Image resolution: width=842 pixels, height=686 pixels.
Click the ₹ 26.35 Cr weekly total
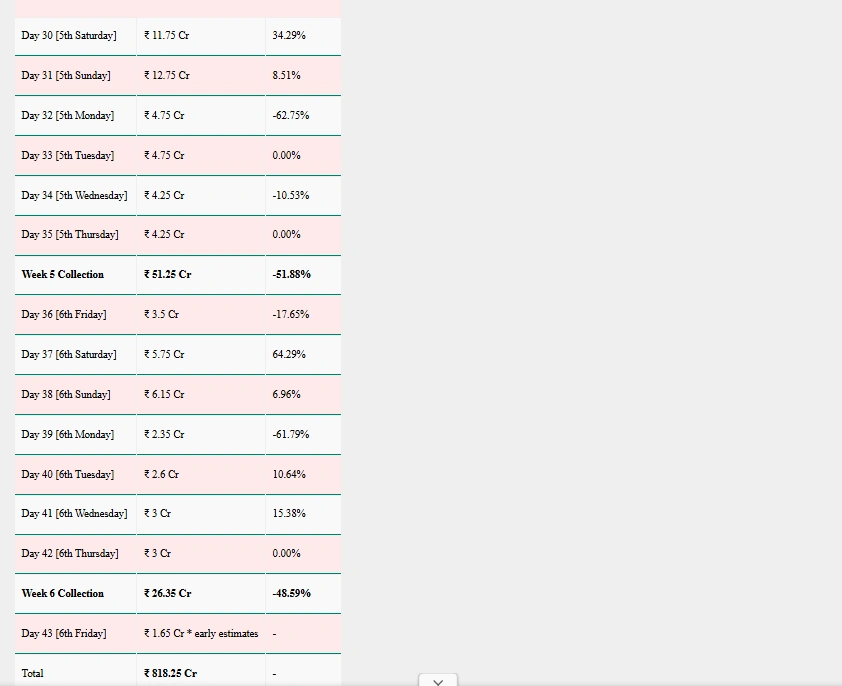[x=168, y=594]
